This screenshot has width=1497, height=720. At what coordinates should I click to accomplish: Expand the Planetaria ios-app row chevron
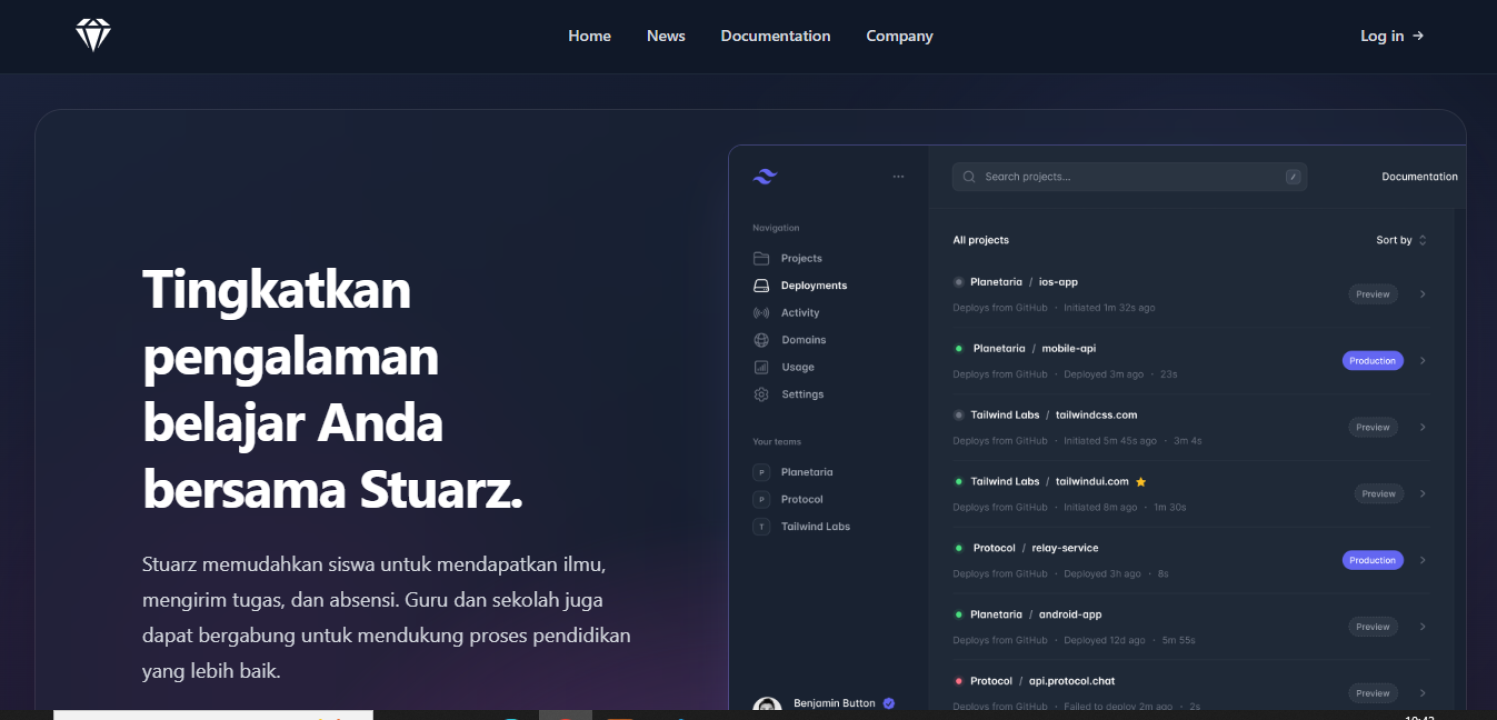pyautogui.click(x=1422, y=294)
